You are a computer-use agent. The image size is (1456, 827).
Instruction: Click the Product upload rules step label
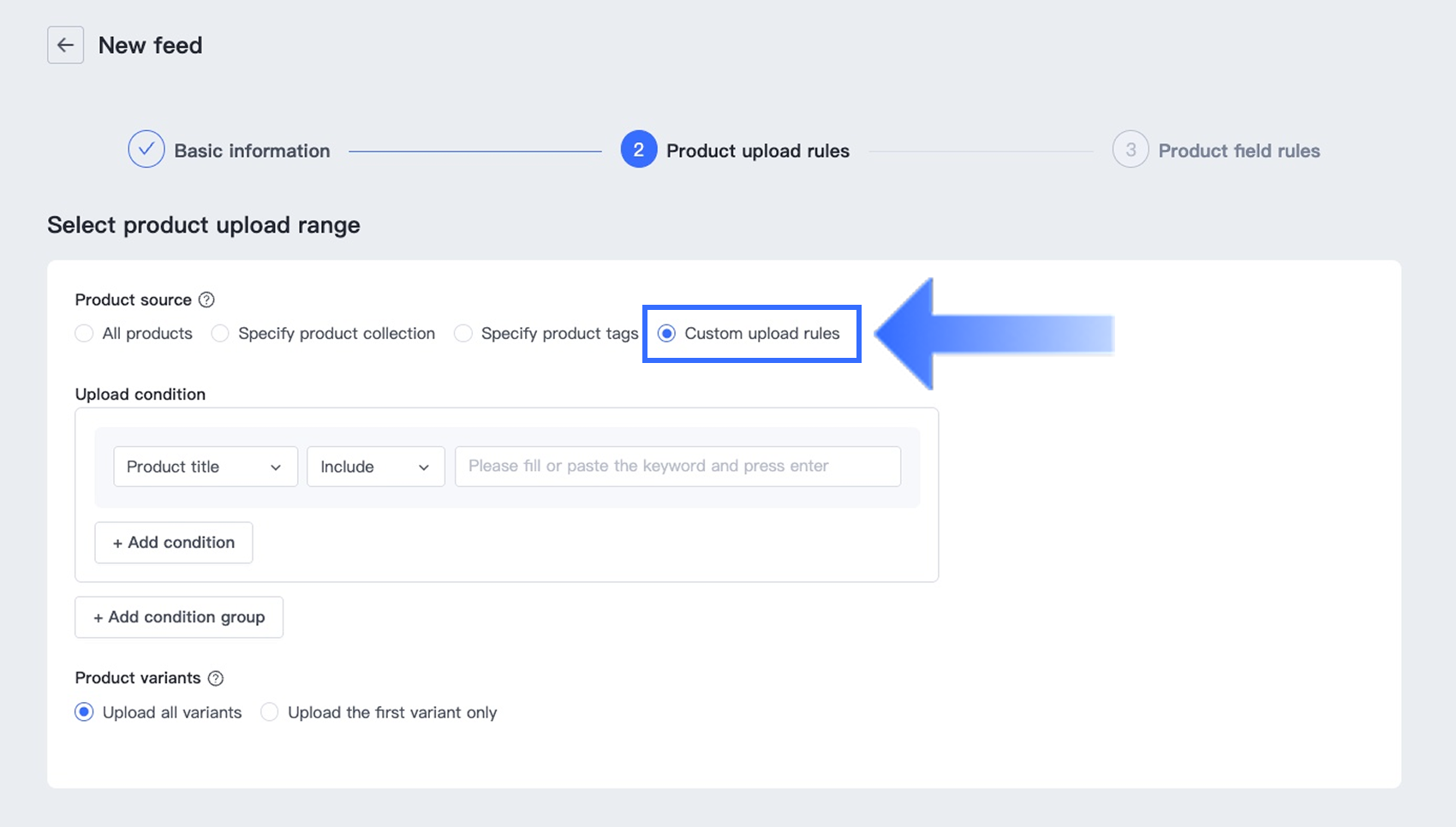[757, 151]
